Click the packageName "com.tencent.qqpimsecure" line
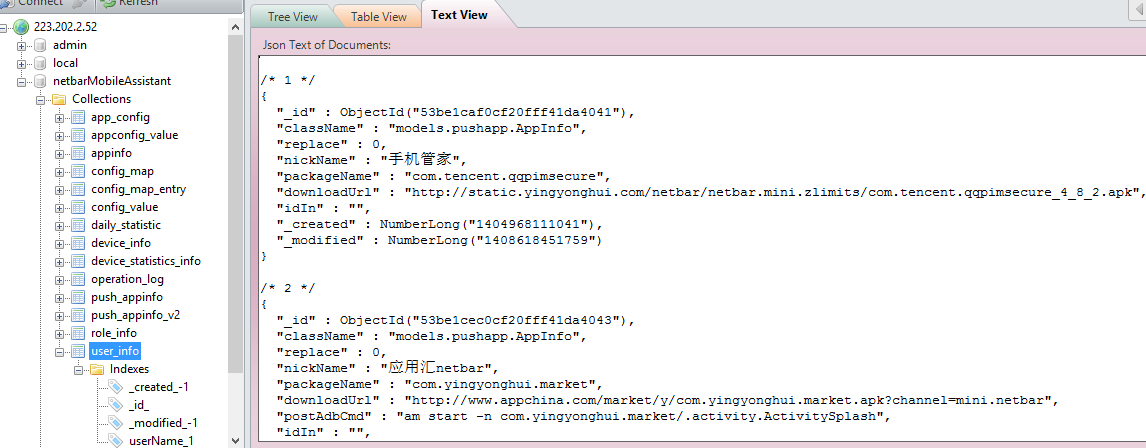Image resolution: width=1146 pixels, height=448 pixels. click(444, 176)
